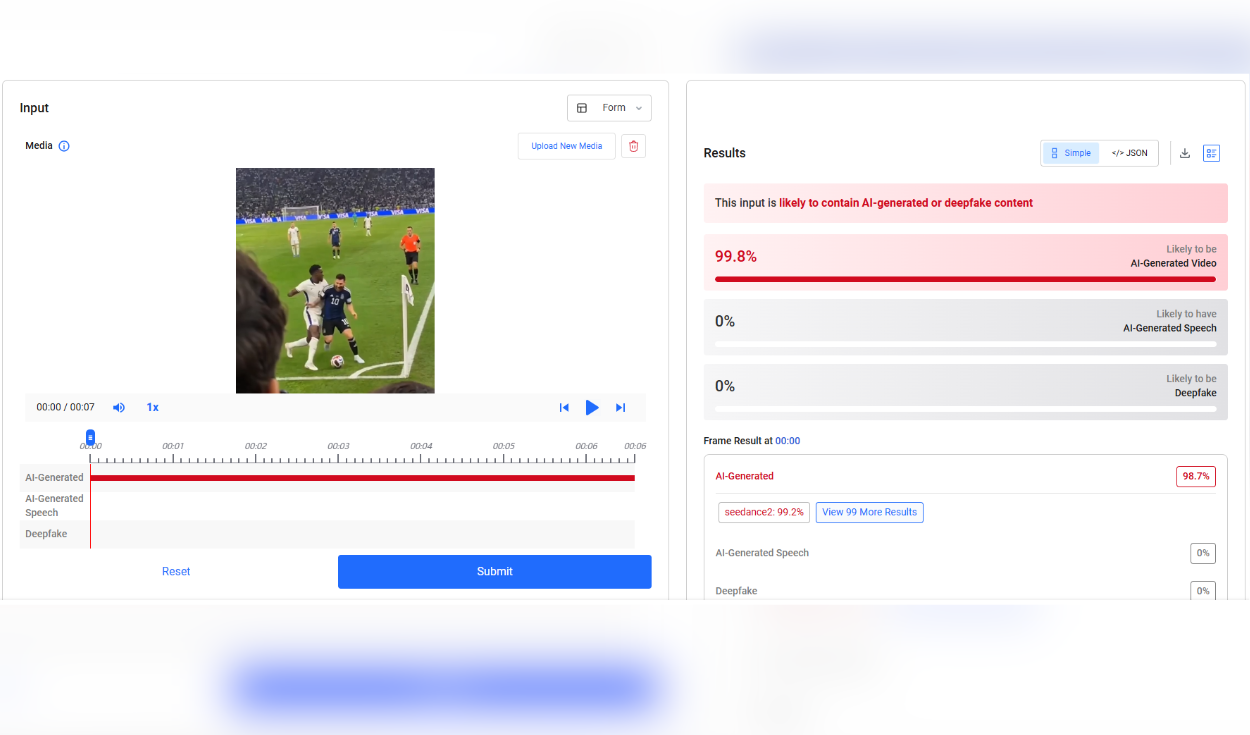Screen dimensions: 1250x735
Task: Click the Reset link
Action: point(176,572)
